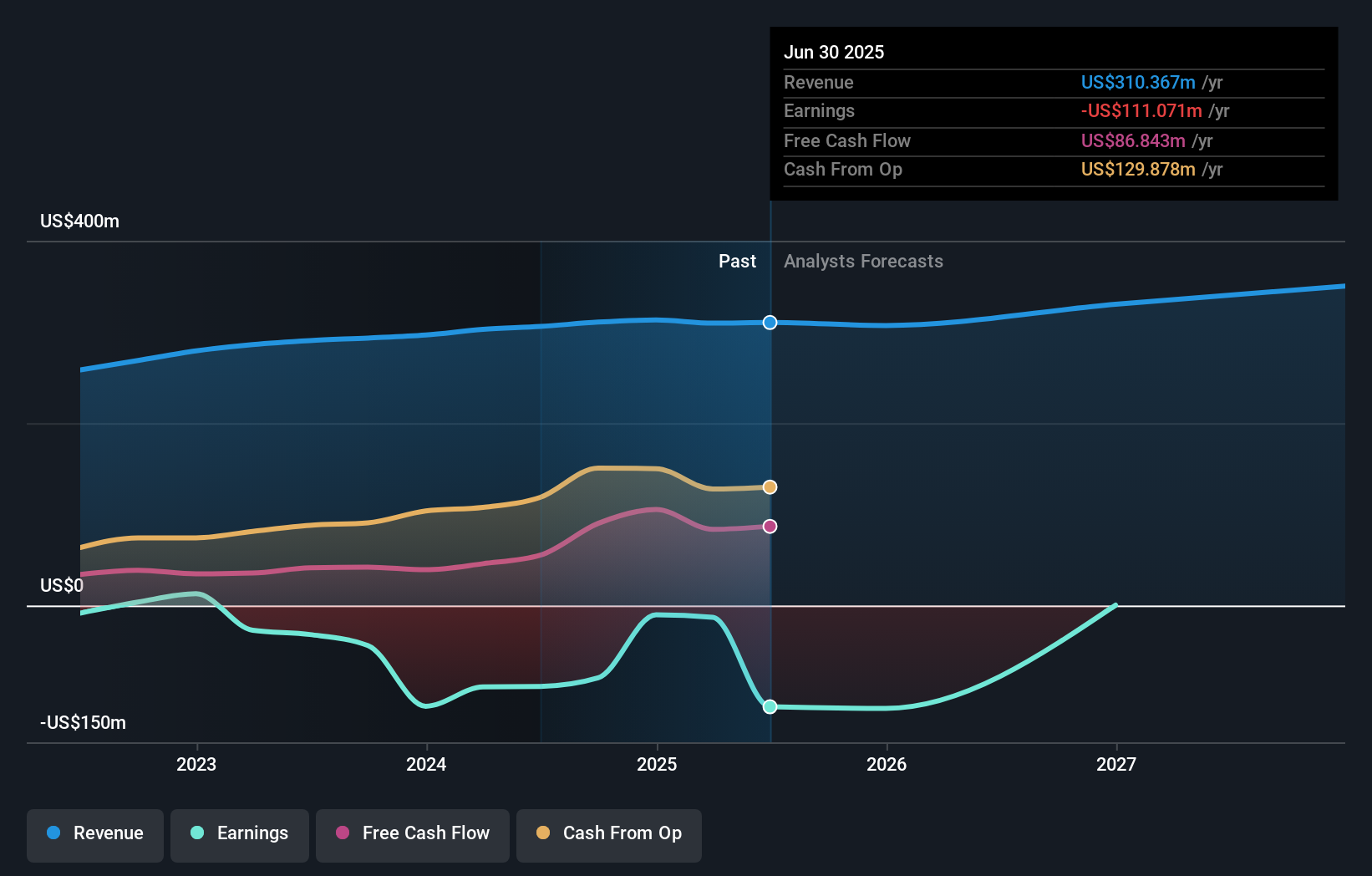Screen dimensions: 1372x876
Task: Click the Revenue data point marker on chart
Action: pyautogui.click(x=770, y=323)
